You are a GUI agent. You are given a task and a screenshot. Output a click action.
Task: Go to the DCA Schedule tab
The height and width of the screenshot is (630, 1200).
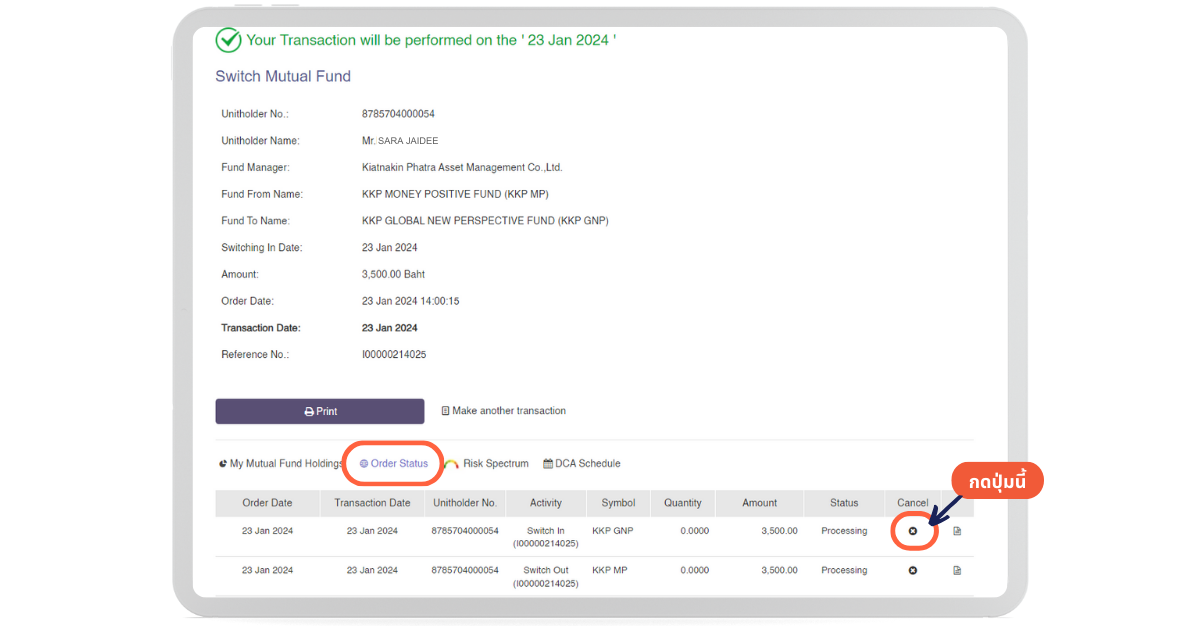pyautogui.click(x=582, y=464)
